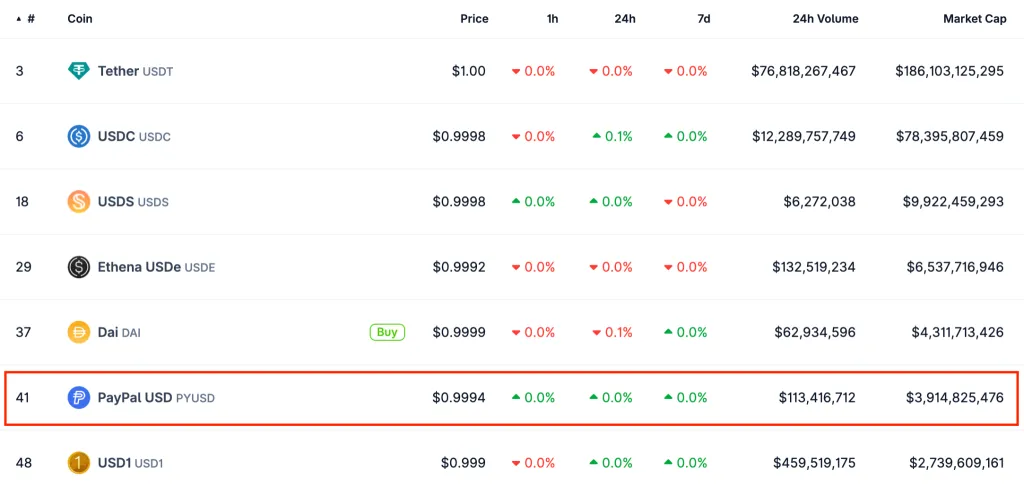This screenshot has width=1024, height=494.
Task: Open the Tether USDT coin link
Action: point(120,71)
